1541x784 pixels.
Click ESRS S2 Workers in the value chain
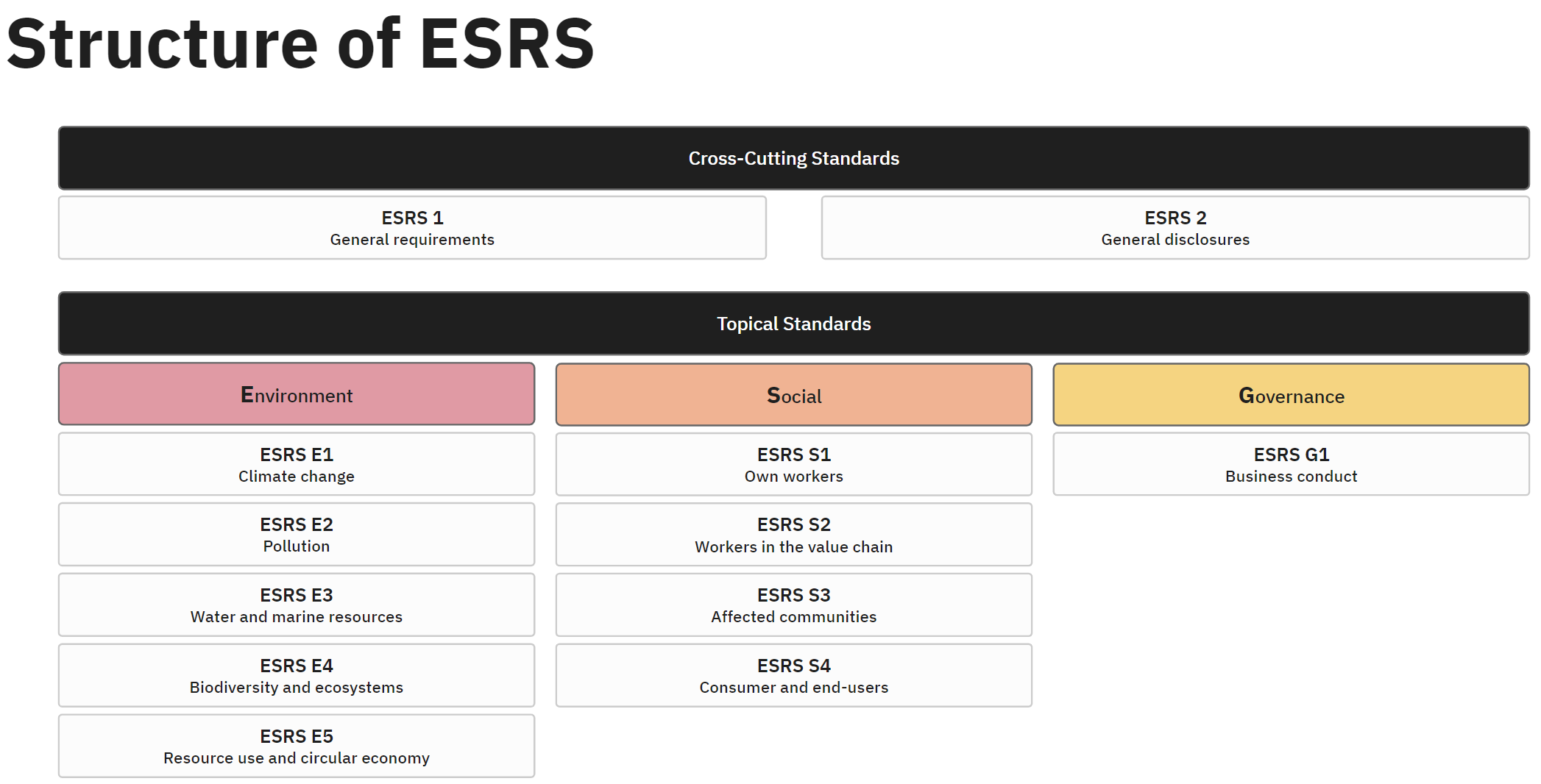793,535
